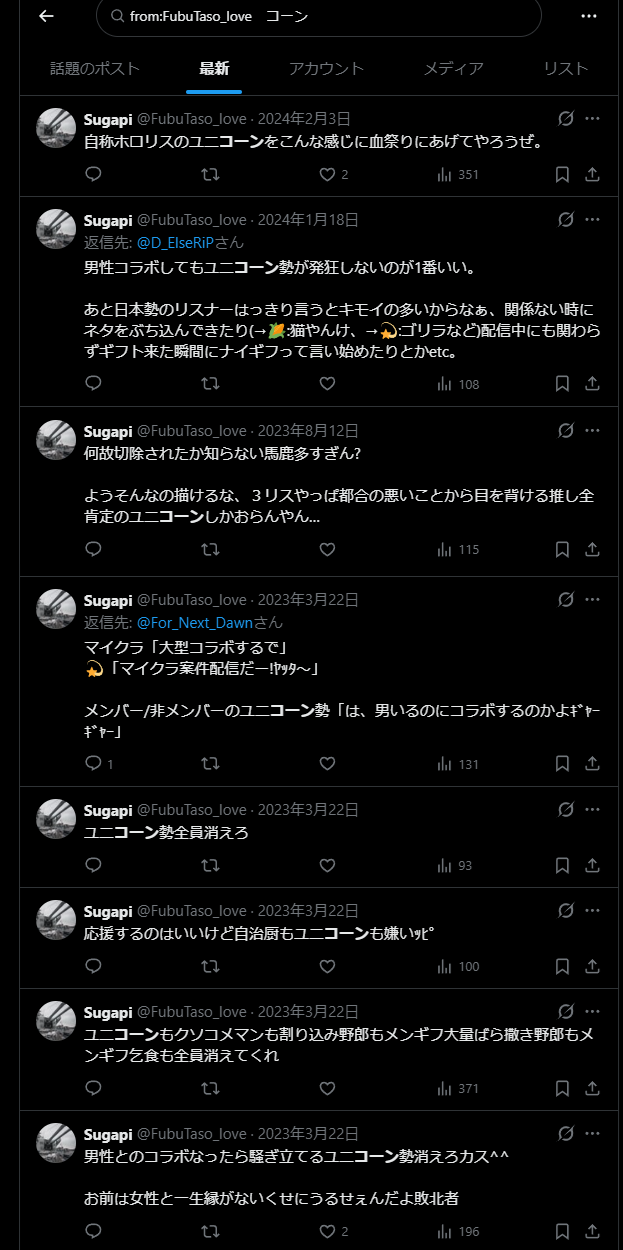Click the Grok icon on the February 3 post
Screen dimensions: 623x1250
(x=566, y=119)
